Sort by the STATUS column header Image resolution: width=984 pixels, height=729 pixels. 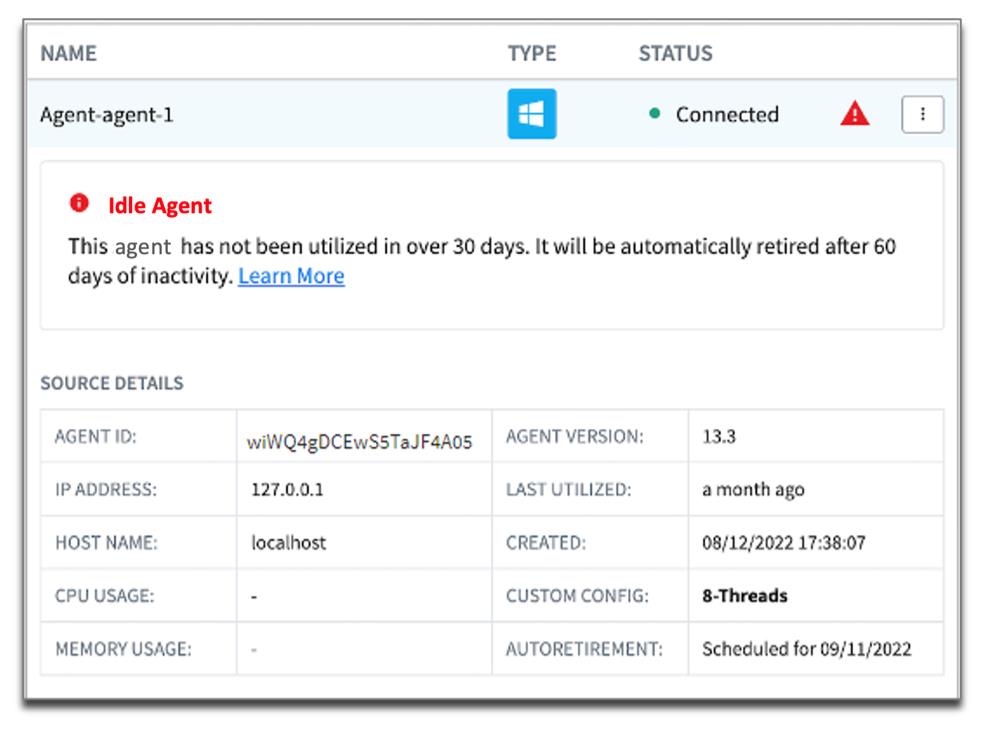pyautogui.click(x=675, y=53)
